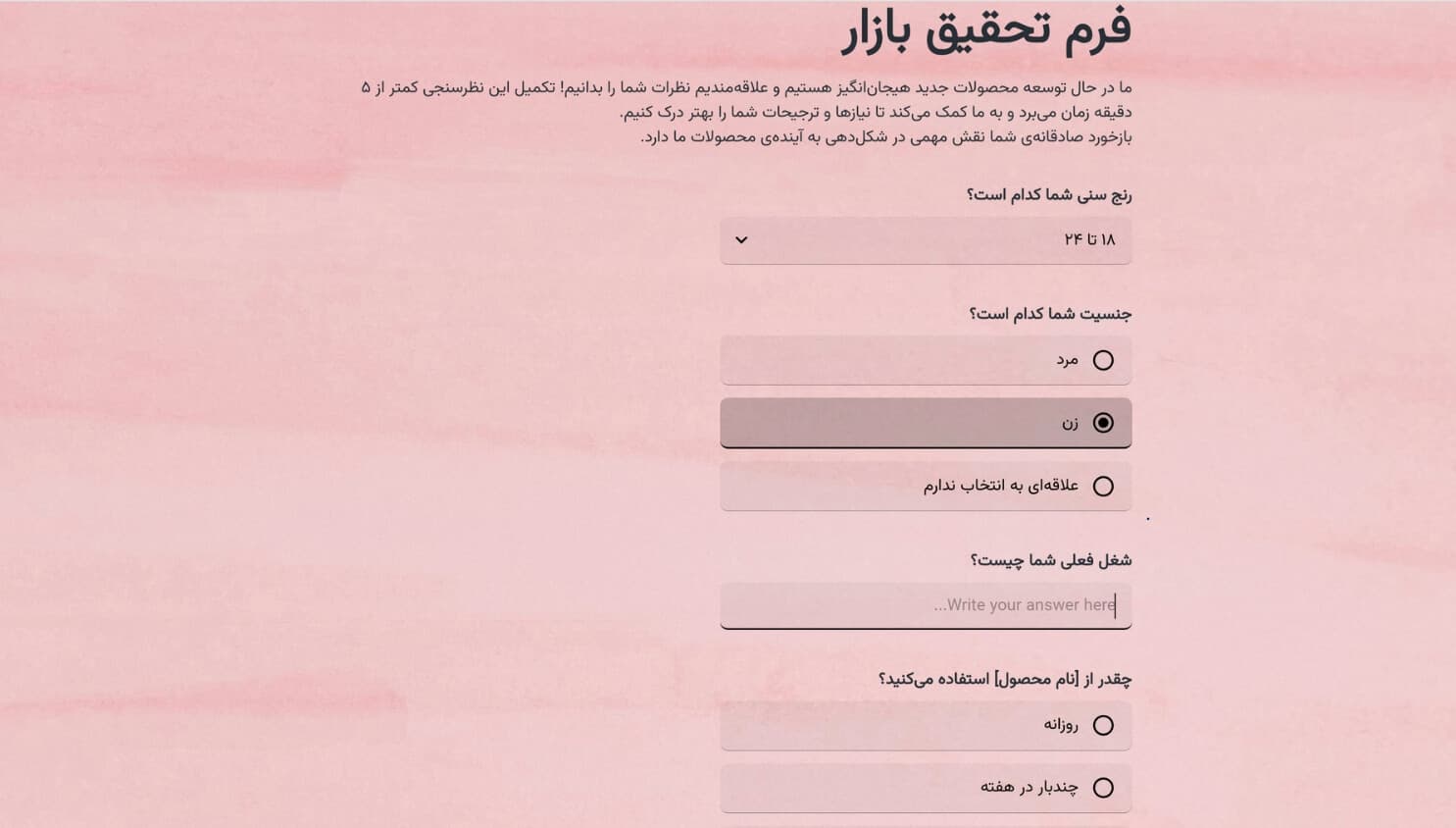Click the «زن» option label text
1456x828 pixels.
(1070, 423)
